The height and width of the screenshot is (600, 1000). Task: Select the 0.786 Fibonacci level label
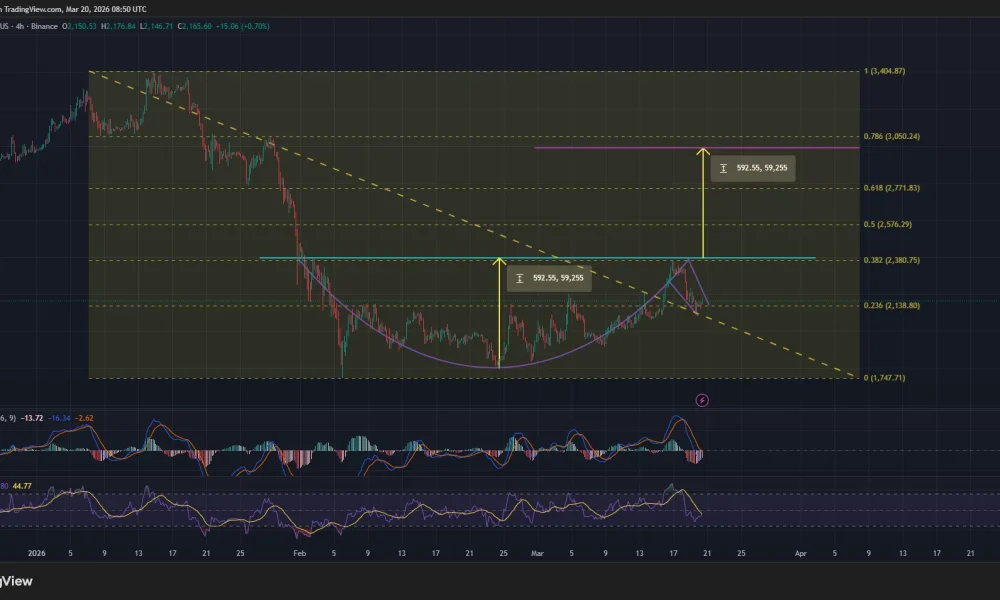tap(894, 135)
